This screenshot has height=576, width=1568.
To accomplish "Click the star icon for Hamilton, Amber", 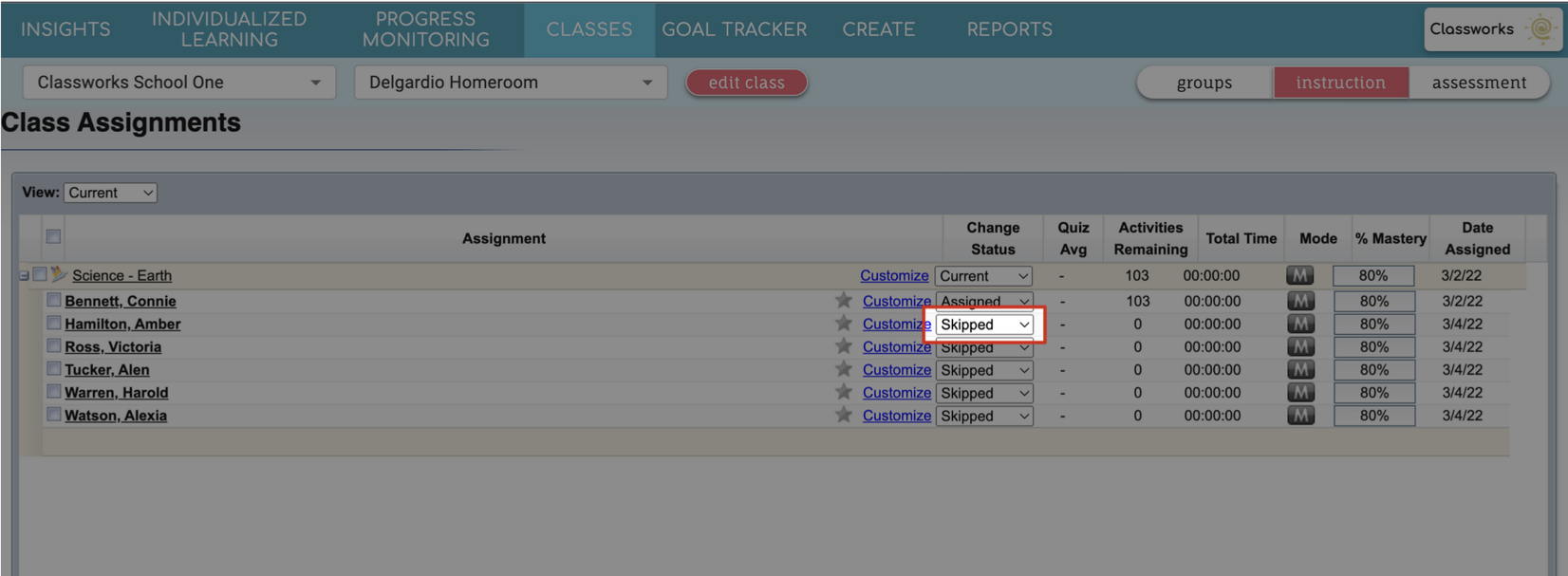I will tap(843, 324).
